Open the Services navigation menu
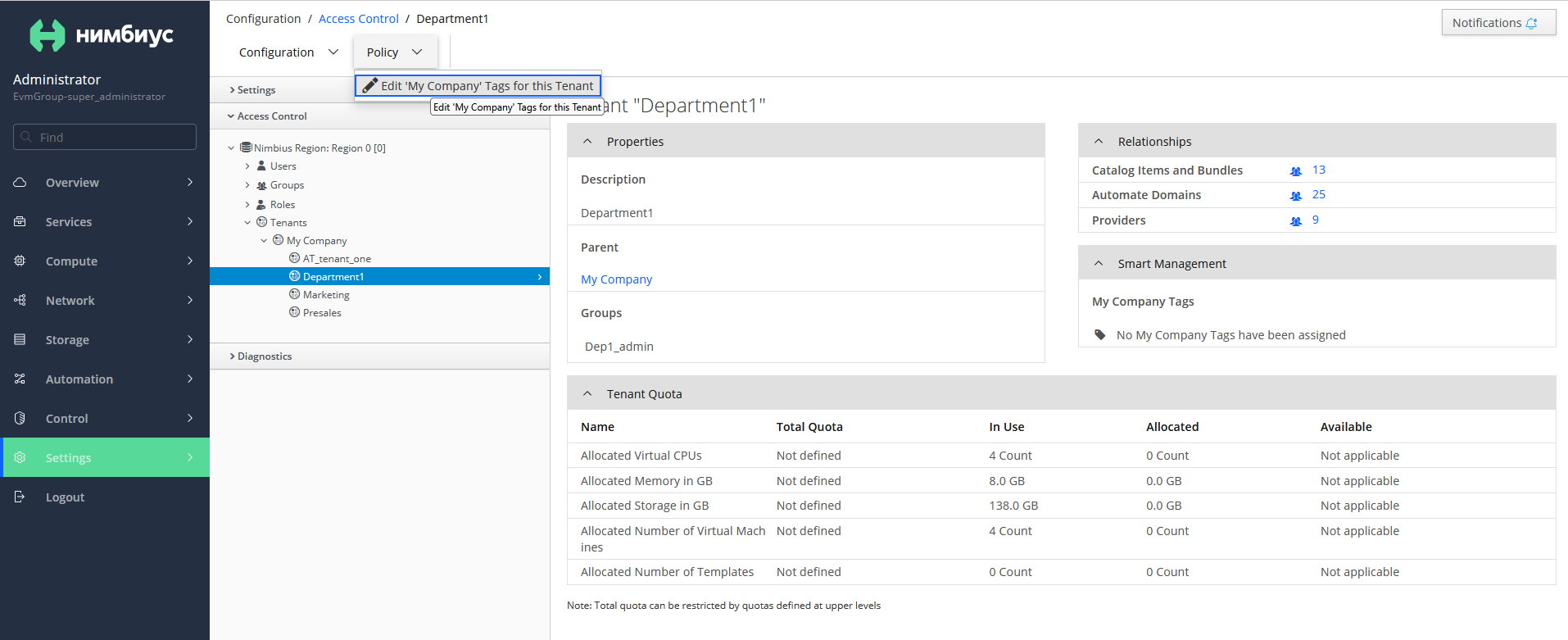 click(x=105, y=221)
